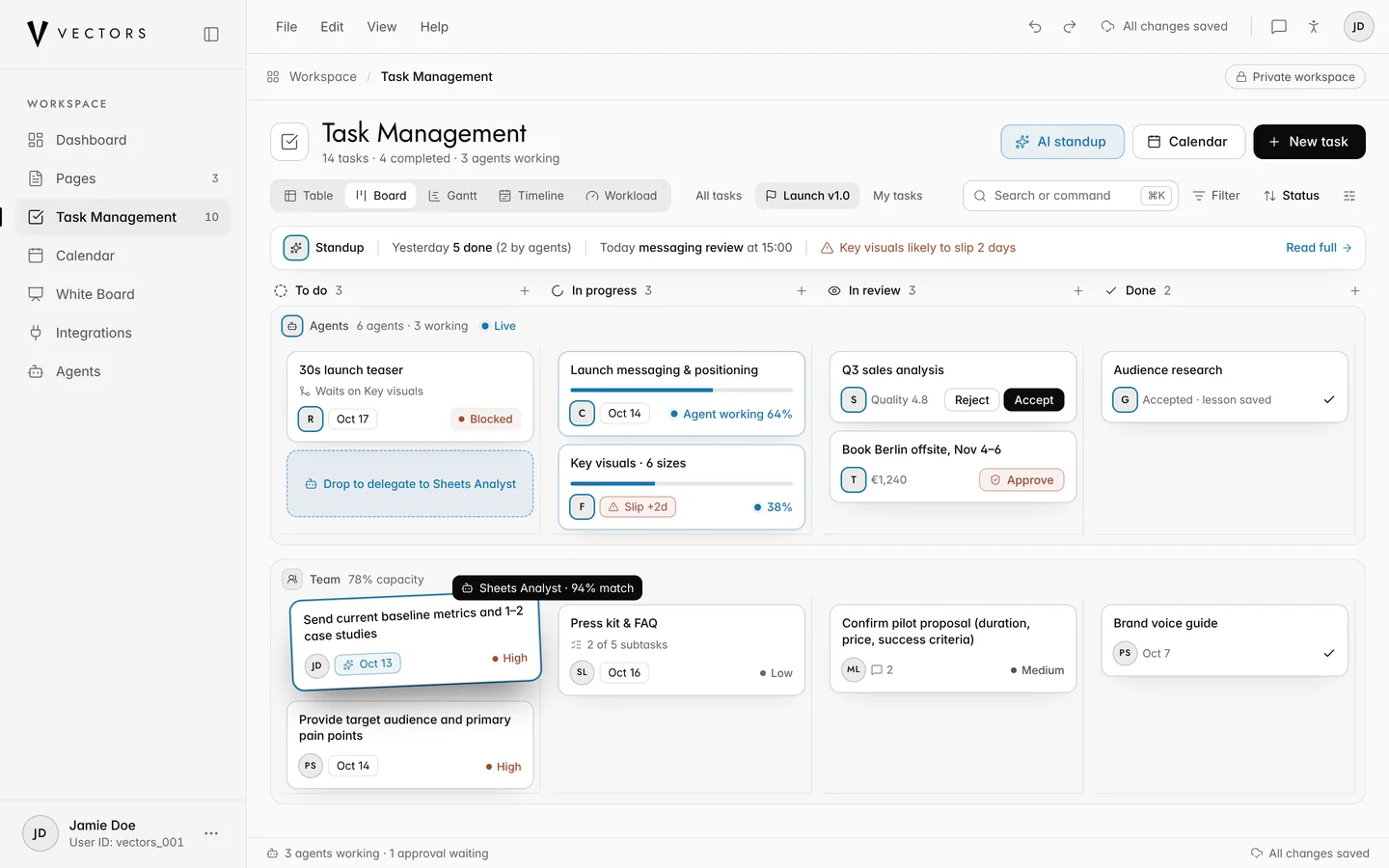Add a task to In progress column
This screenshot has width=1389, height=868.
802,290
